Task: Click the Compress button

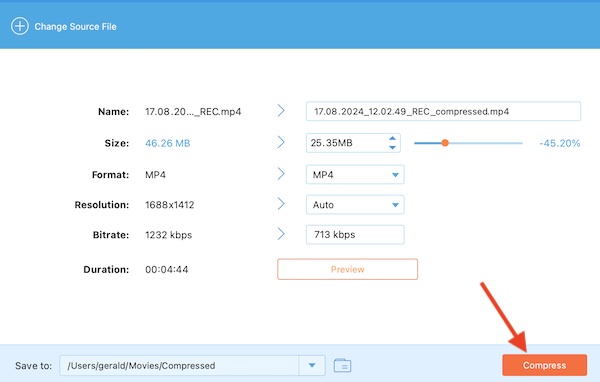Action: (x=544, y=365)
